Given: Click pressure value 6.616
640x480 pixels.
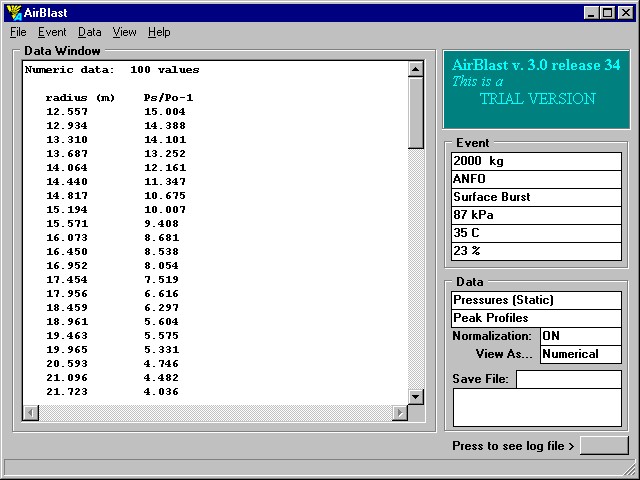Looking at the screenshot, I should click(x=161, y=294).
